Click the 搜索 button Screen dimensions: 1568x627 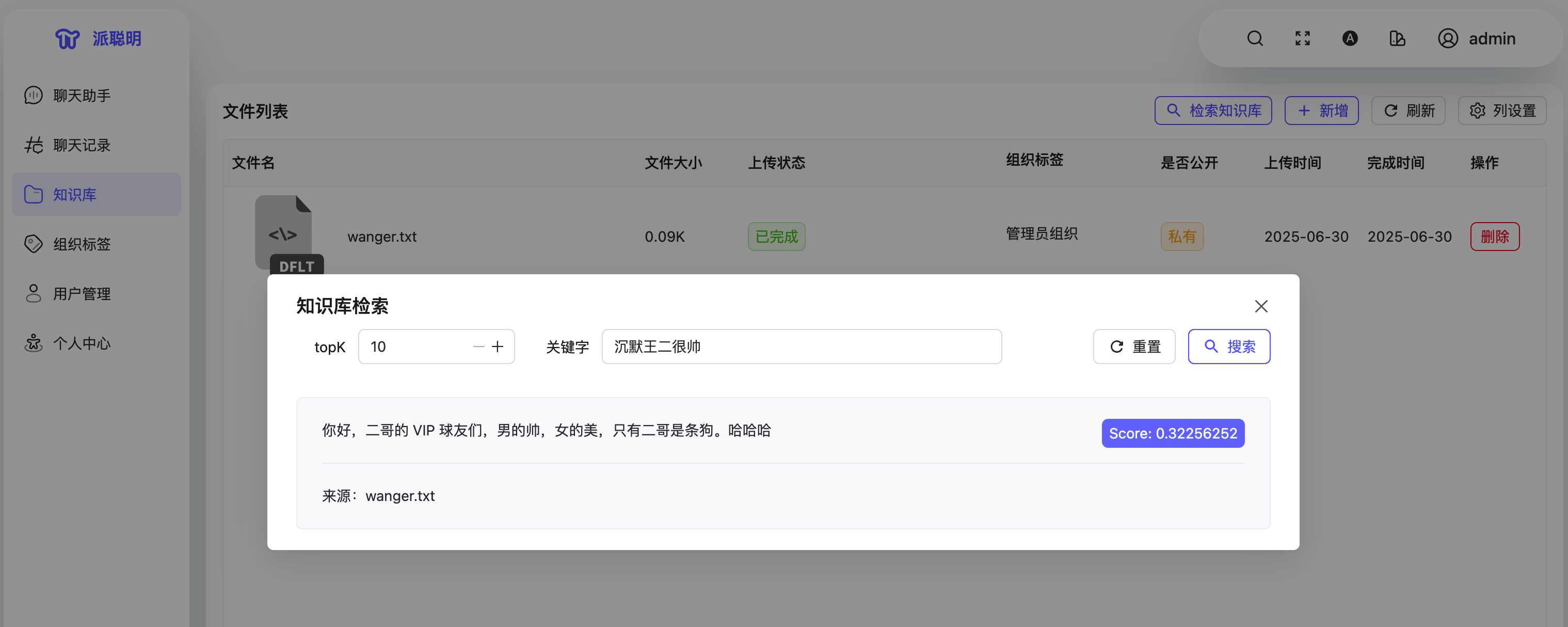1228,347
